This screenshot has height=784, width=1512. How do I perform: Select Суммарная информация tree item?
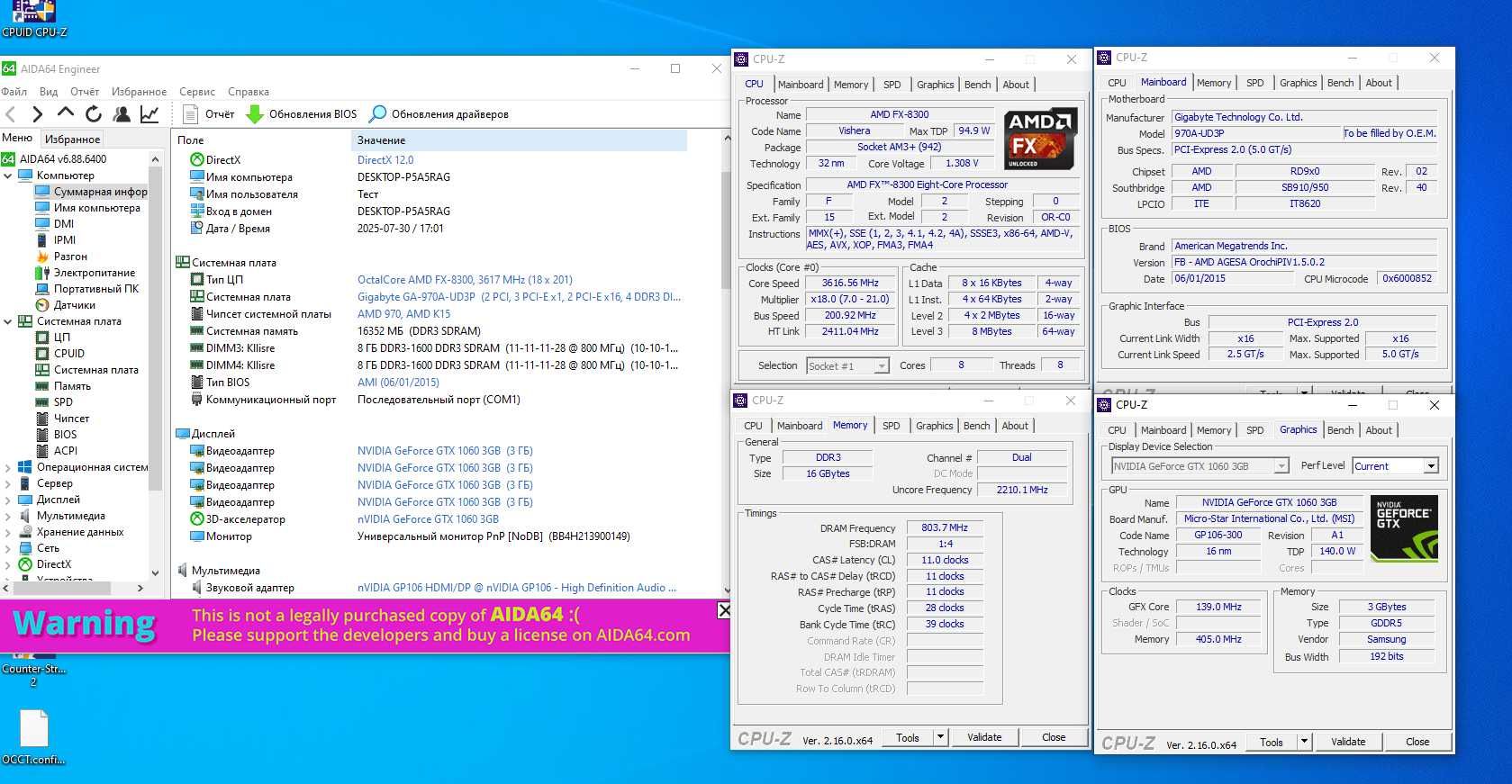pos(91,192)
